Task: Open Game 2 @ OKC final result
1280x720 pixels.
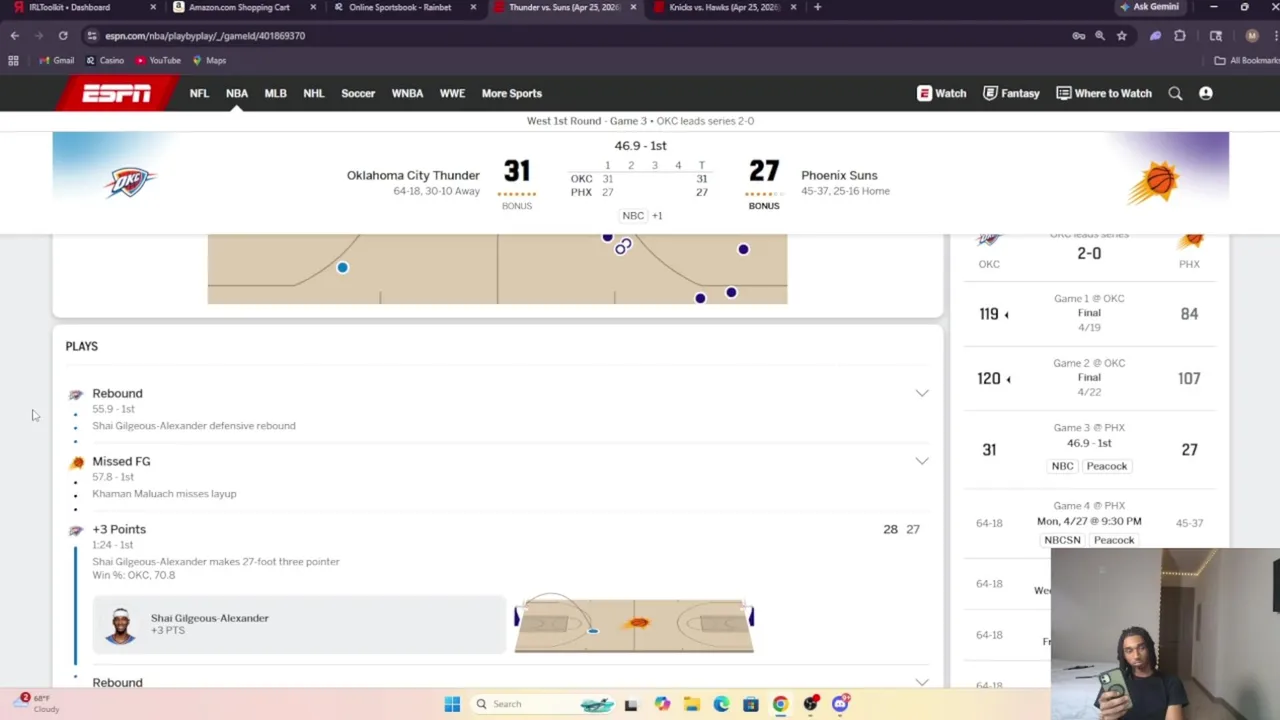Action: 1089,378
